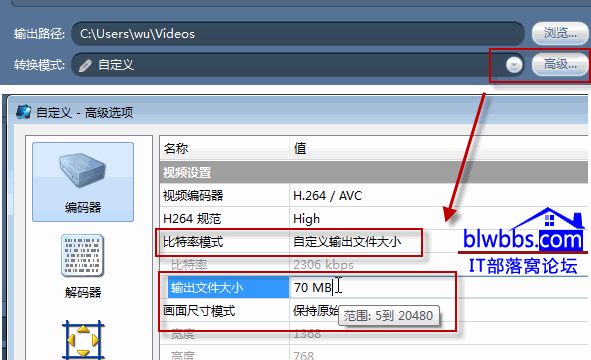Change the 自定义输出文件大小 value
591x360 pixels.
pyautogui.click(x=347, y=242)
